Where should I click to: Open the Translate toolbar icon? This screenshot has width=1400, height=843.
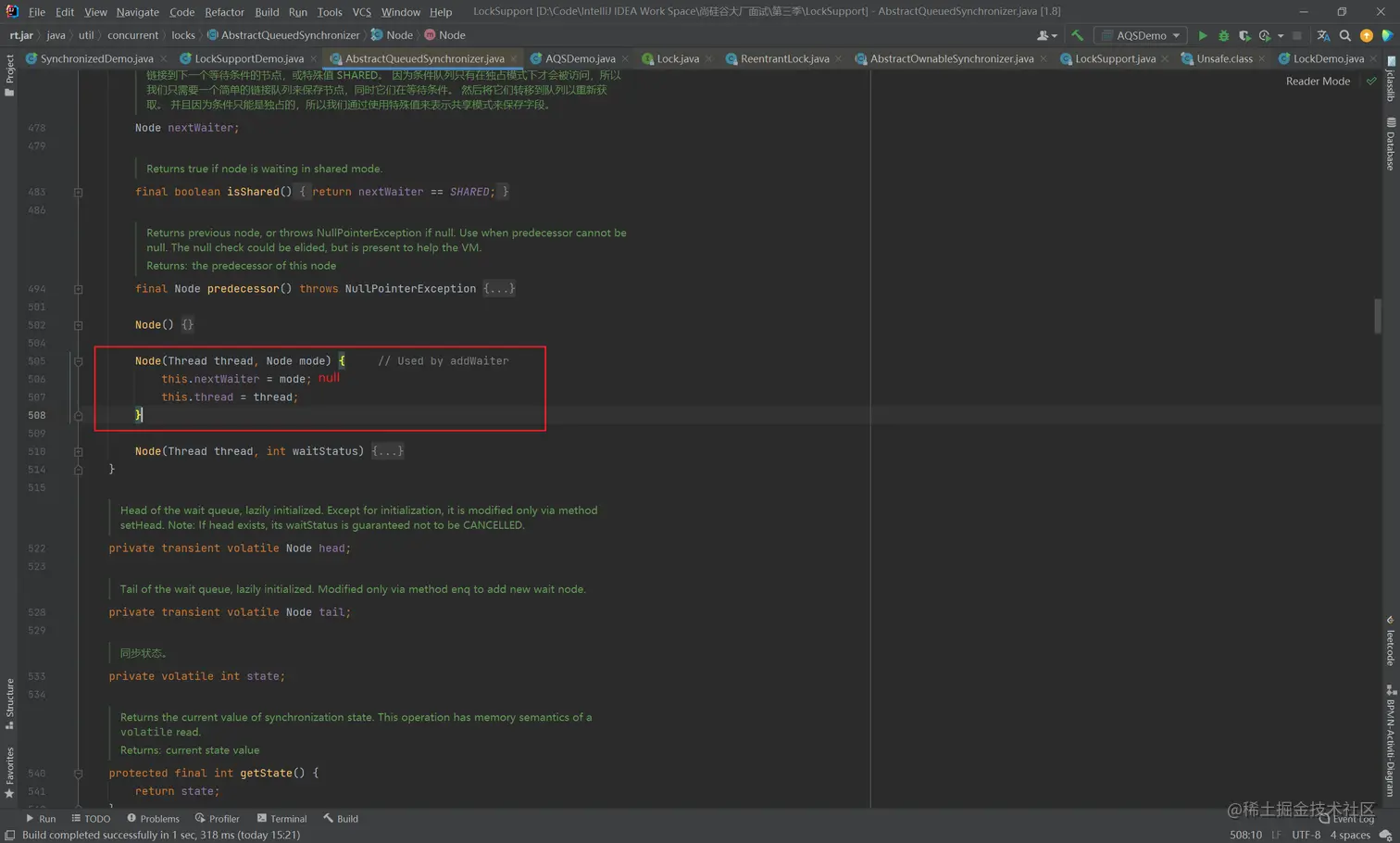1323,35
